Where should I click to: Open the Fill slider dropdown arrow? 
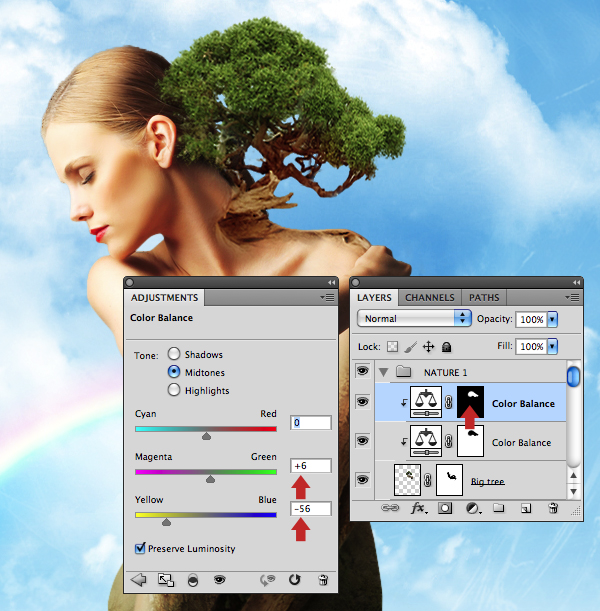(x=552, y=346)
